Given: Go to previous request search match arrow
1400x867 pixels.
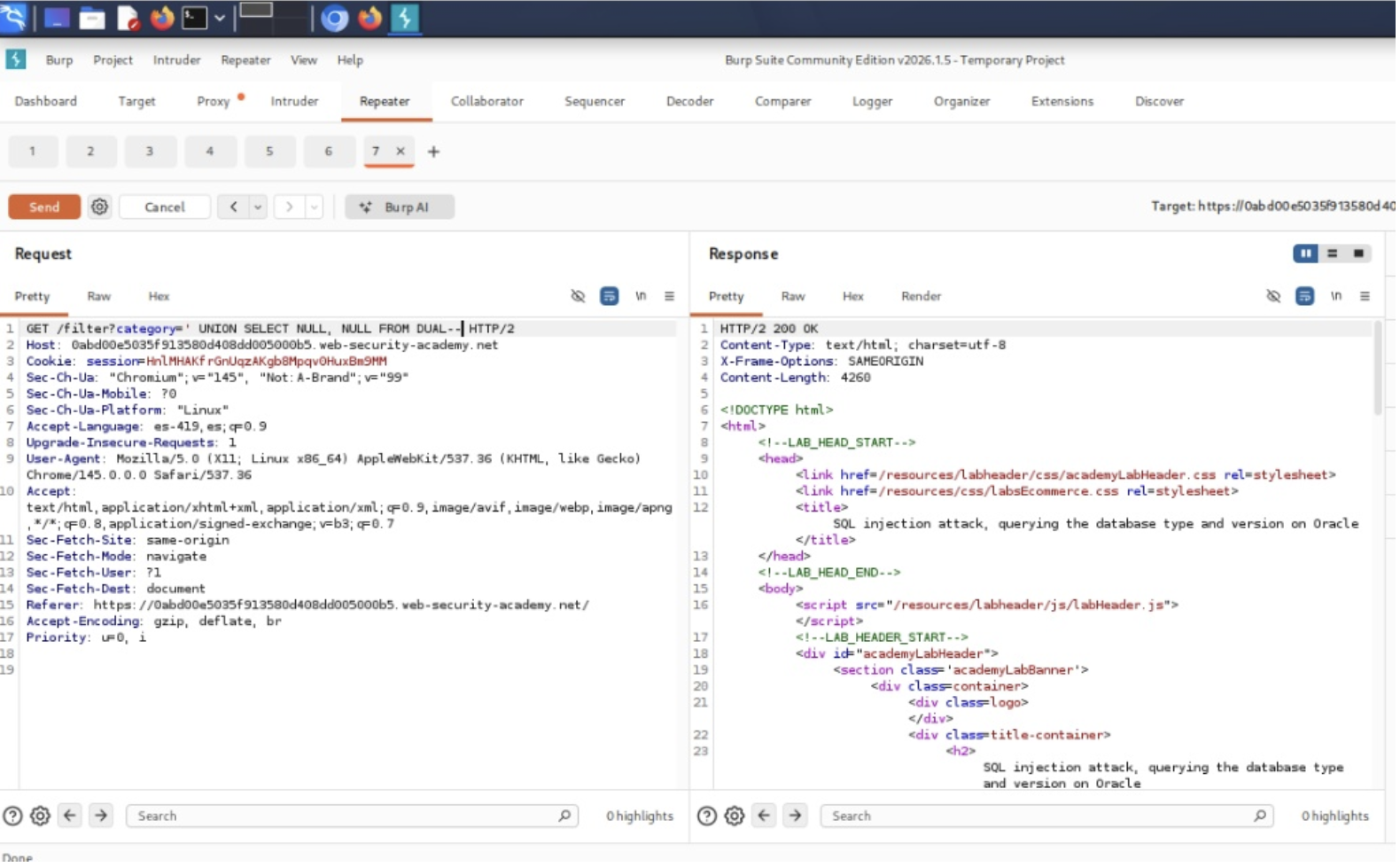Looking at the screenshot, I should pos(70,817).
